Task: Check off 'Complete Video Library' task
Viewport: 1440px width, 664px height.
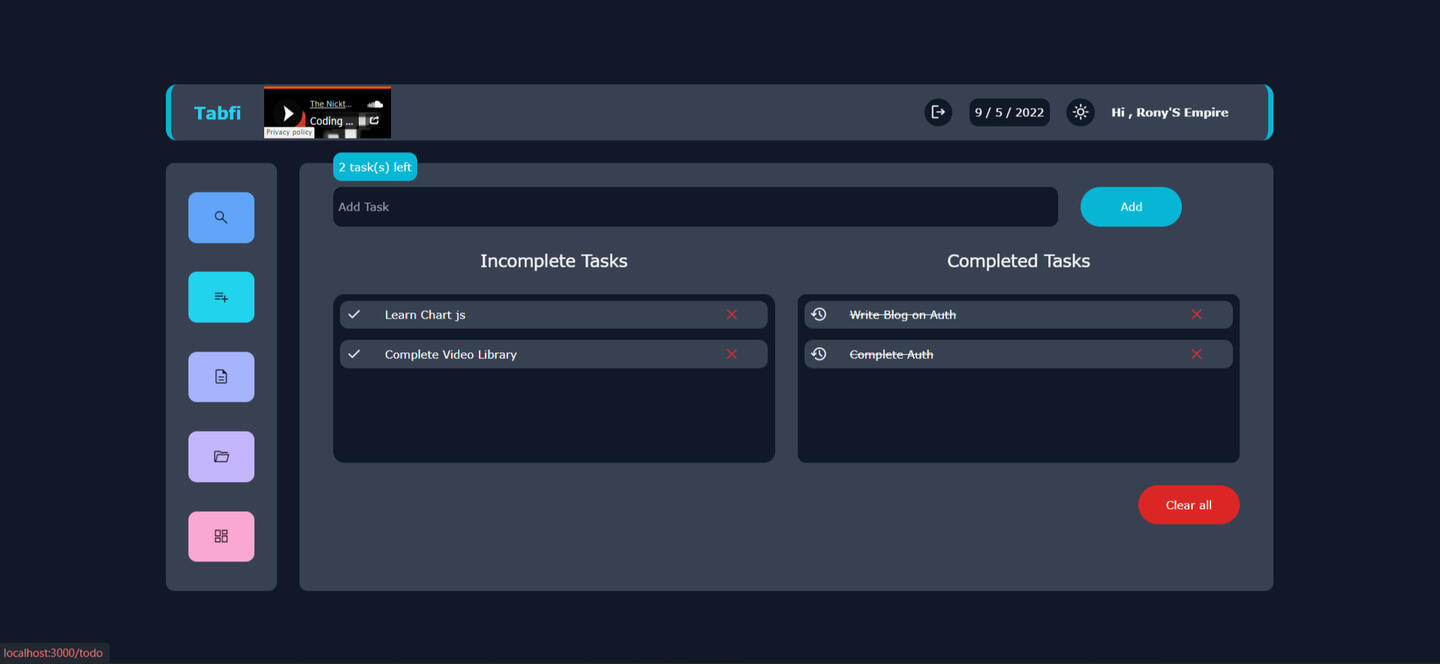Action: pyautogui.click(x=354, y=354)
